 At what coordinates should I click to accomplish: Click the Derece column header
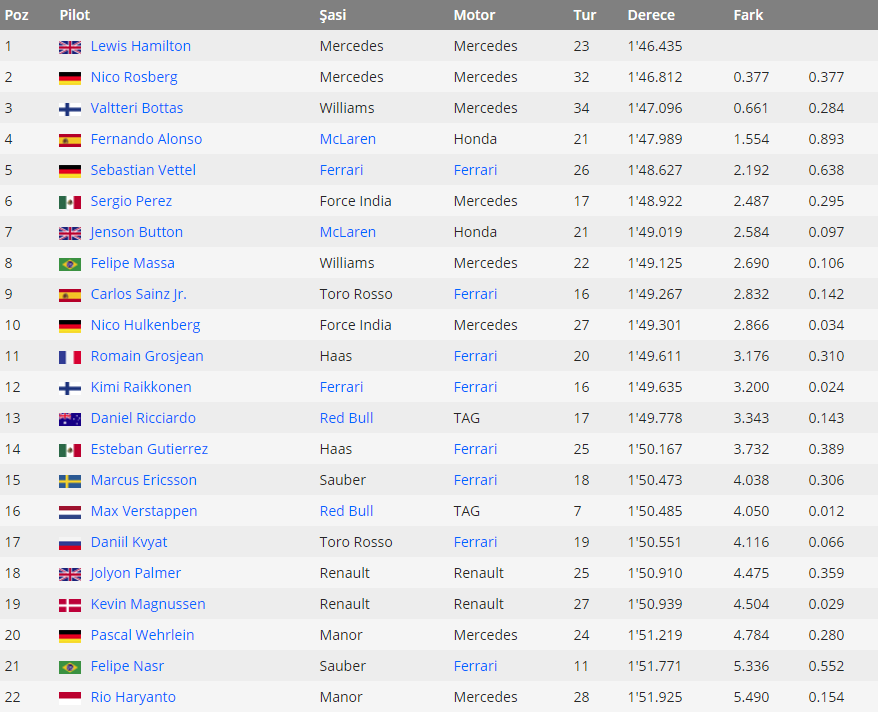(x=651, y=15)
